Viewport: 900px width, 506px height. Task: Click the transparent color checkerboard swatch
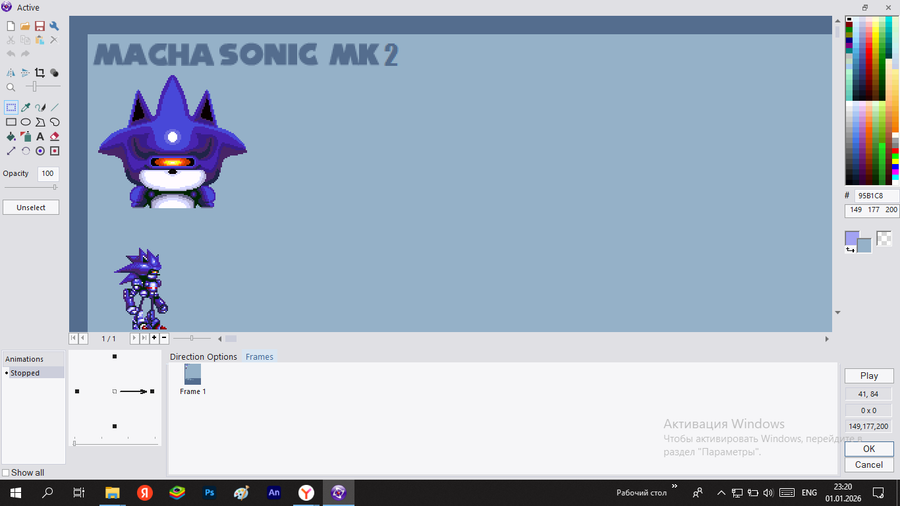pos(884,238)
